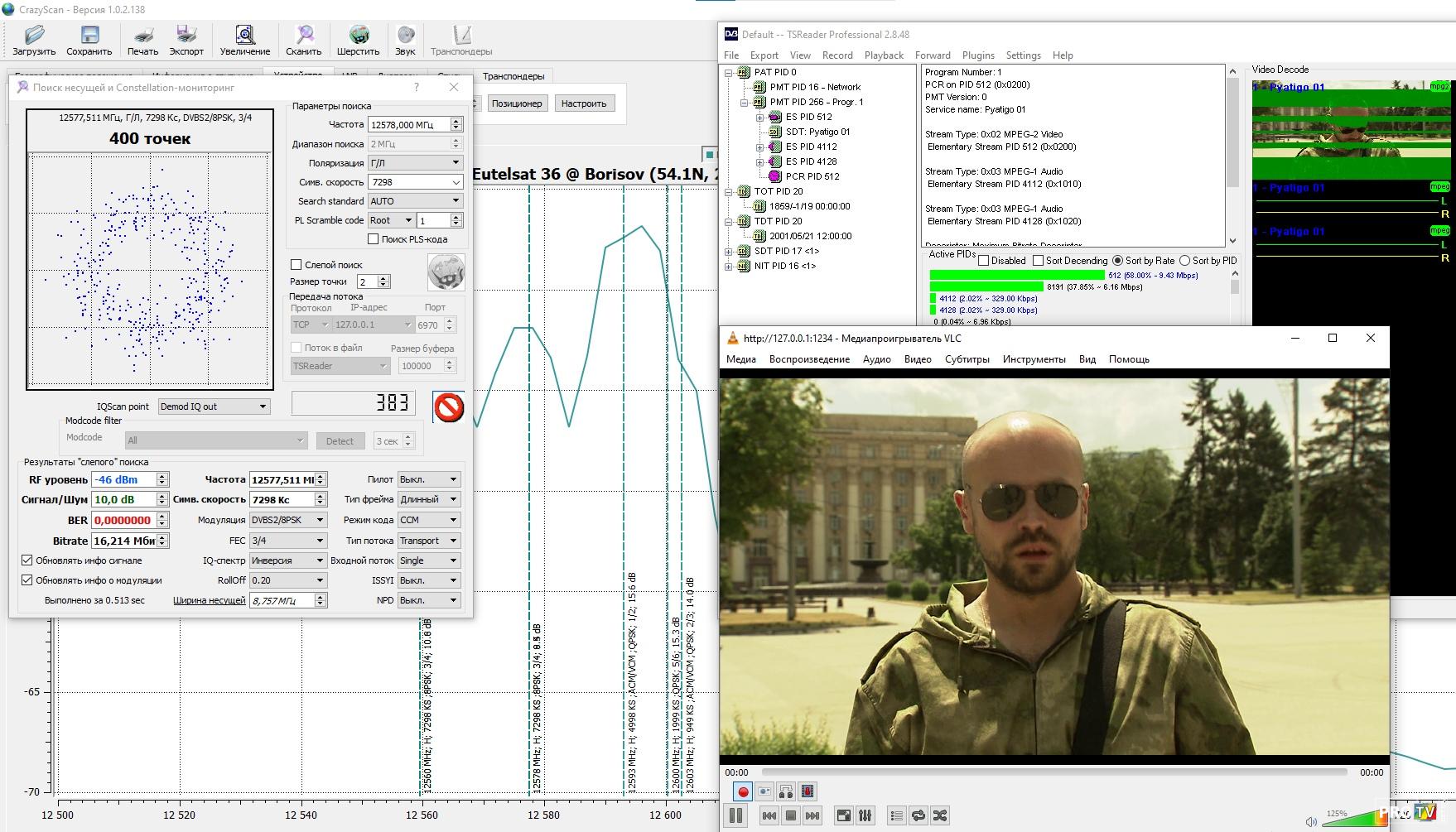
Task: Pause playback in VLC
Action: pos(735,815)
